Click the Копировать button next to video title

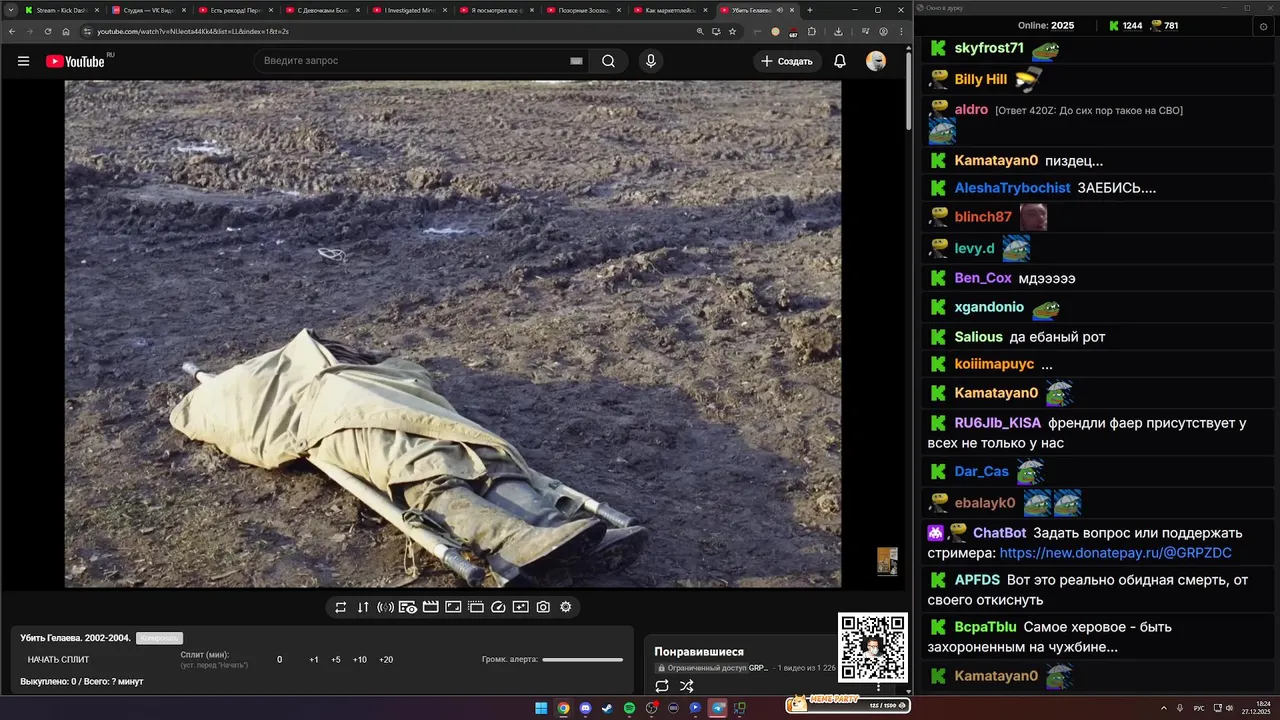159,638
